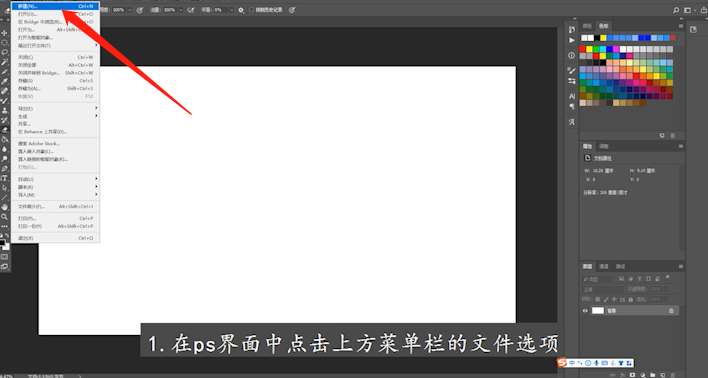Screen dimensions: 708x378
Task: Select the Pen tool
Action: [5, 168]
